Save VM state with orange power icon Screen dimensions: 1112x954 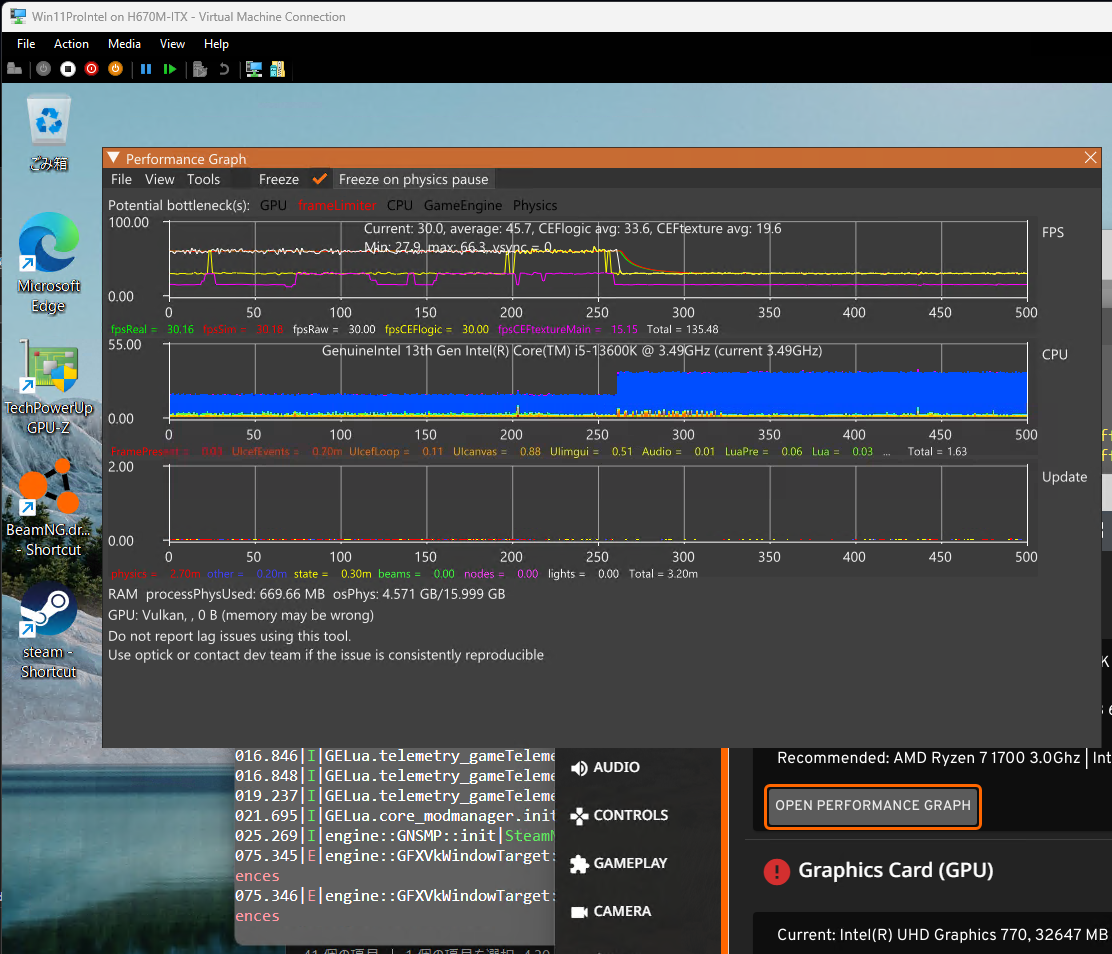point(115,69)
